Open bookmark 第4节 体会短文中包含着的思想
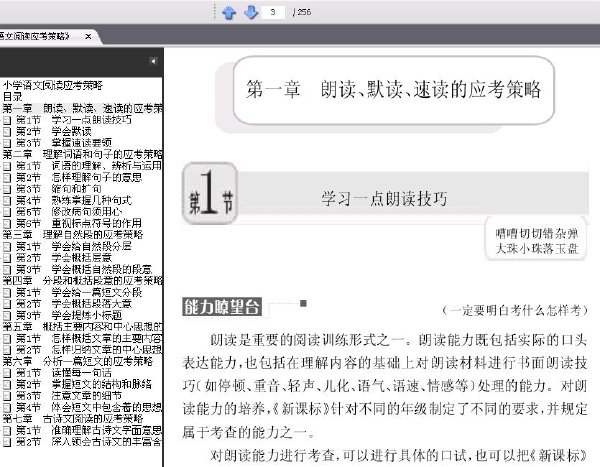This screenshot has width=600, height=467. [x=89, y=407]
